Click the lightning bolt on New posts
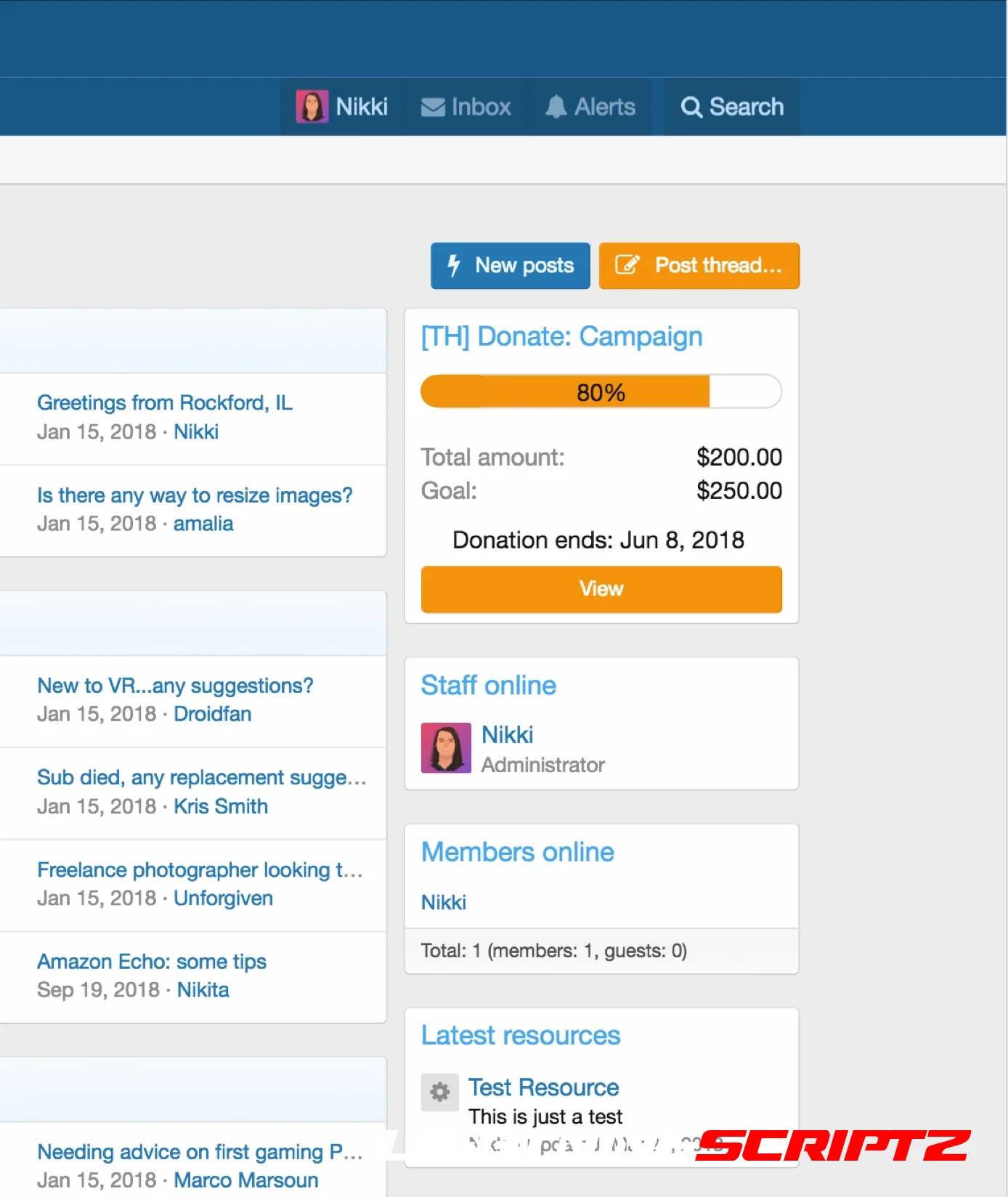This screenshot has width=1008, height=1197. 454,266
